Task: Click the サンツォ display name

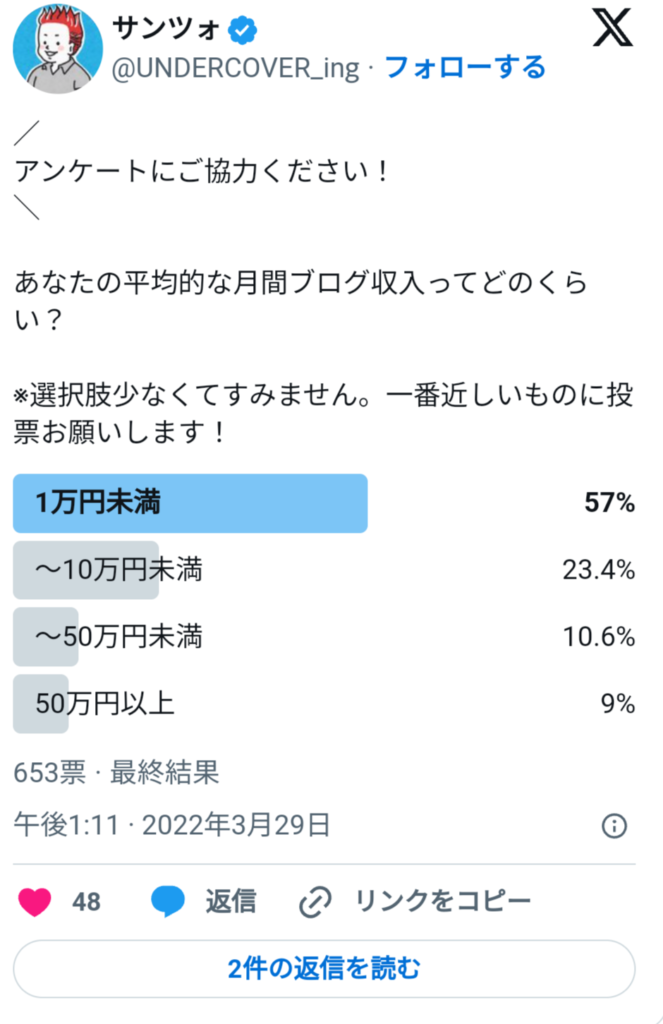Action: coord(165,29)
